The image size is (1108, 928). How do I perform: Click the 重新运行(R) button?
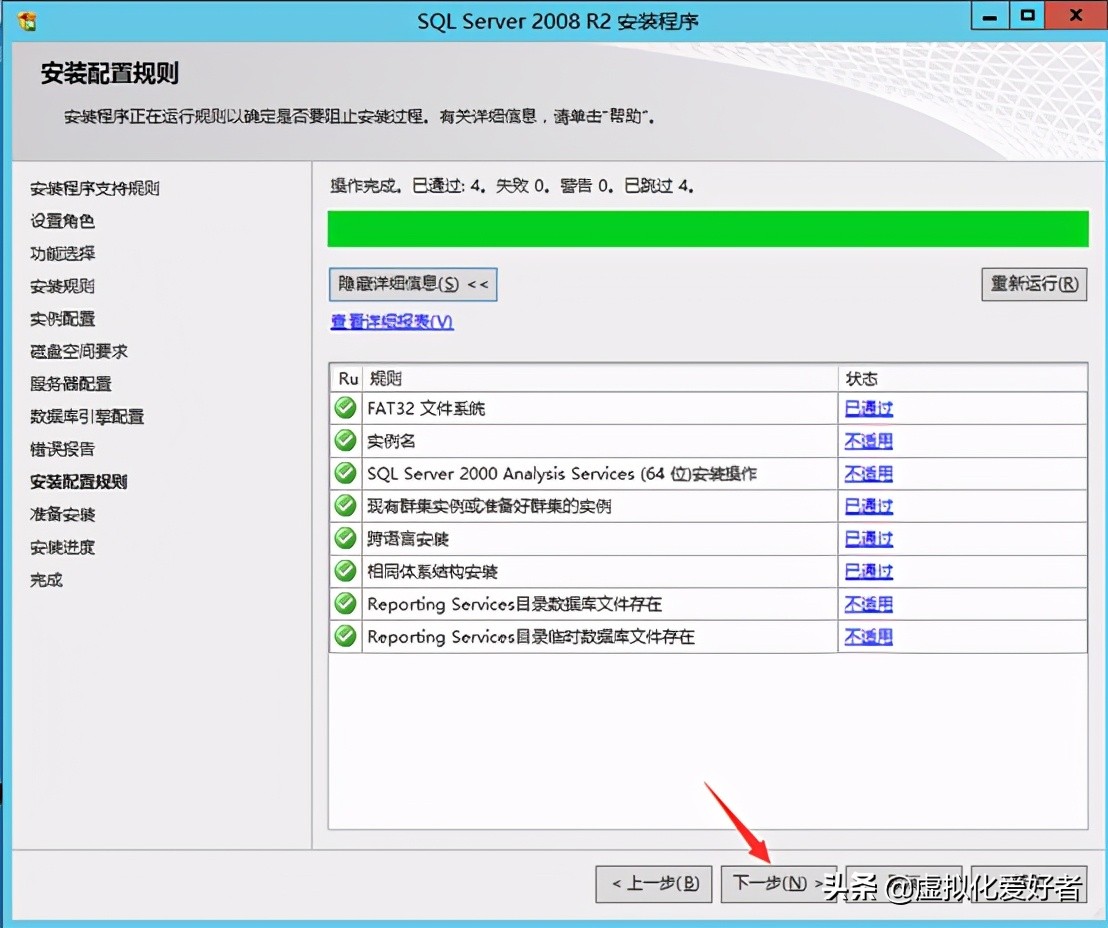1034,284
